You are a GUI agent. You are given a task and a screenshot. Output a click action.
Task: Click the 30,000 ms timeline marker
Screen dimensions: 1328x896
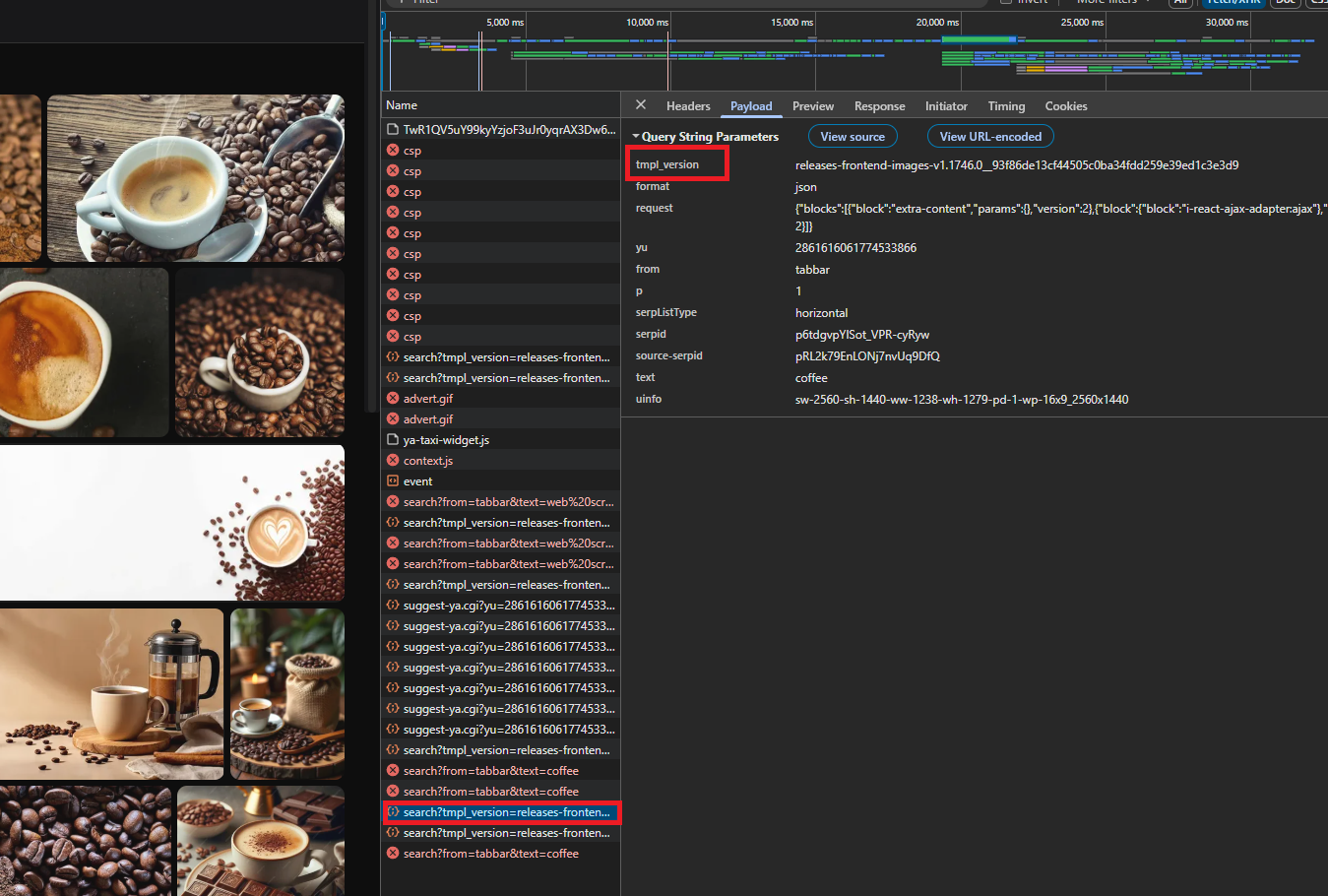(1227, 22)
